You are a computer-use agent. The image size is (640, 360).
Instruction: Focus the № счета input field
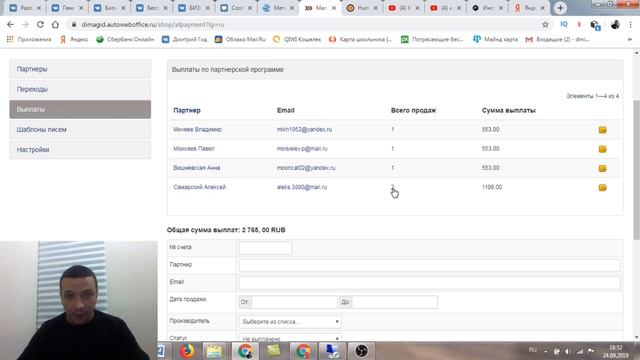(x=265, y=248)
